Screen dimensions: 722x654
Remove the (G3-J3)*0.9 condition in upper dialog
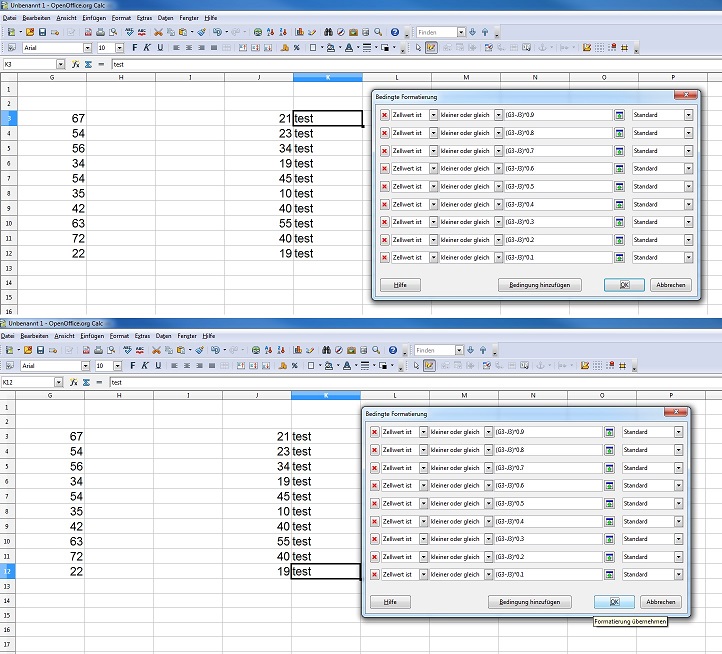click(x=385, y=115)
